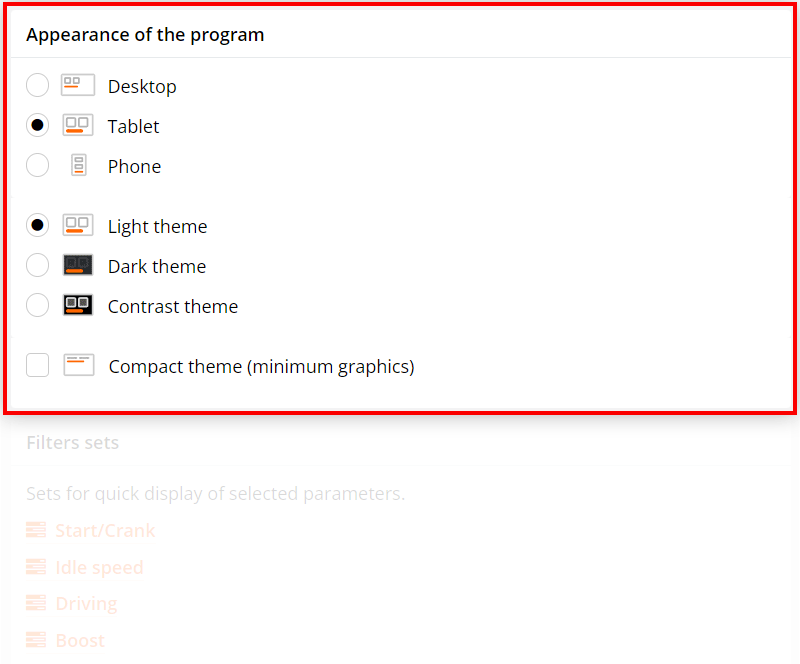Open the Boost filter set
The image size is (800, 664).
tap(80, 640)
